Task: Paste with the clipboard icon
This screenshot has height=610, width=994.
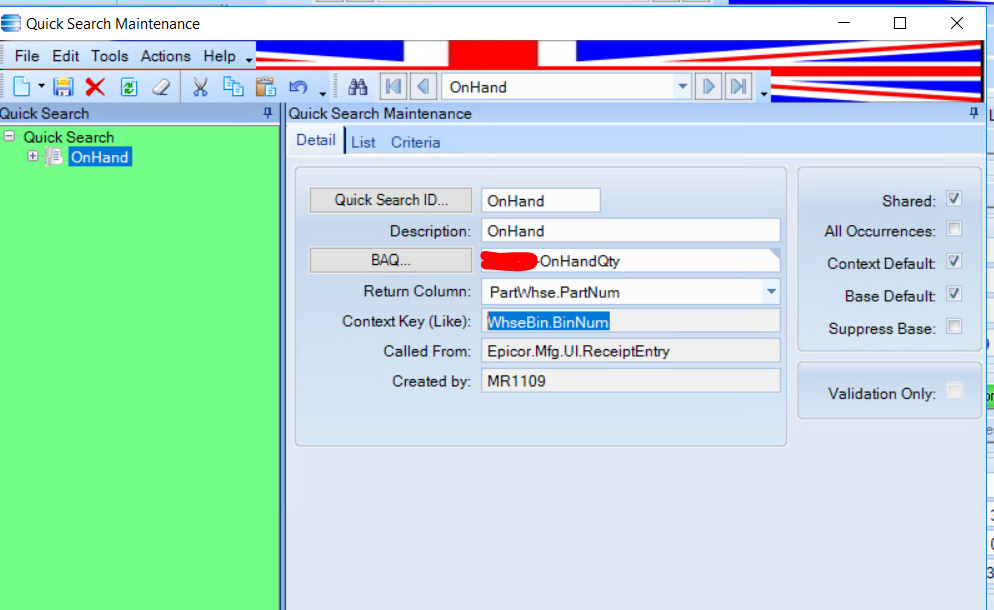Action: point(266,86)
